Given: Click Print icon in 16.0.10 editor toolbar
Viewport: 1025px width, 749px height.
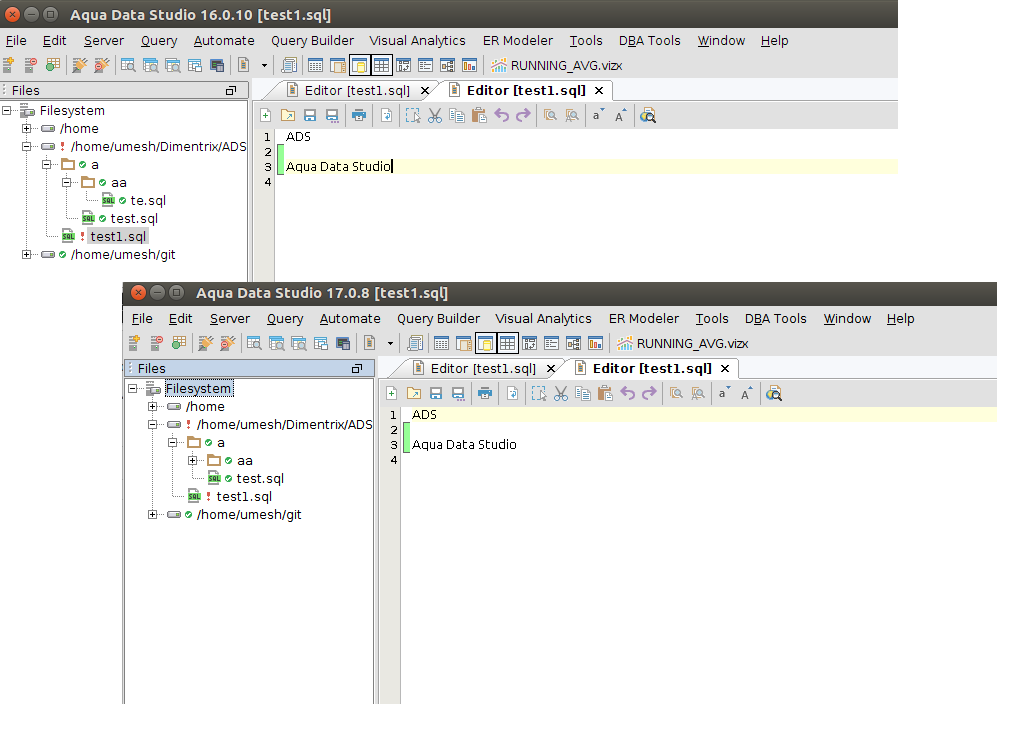Looking at the screenshot, I should [x=359, y=116].
